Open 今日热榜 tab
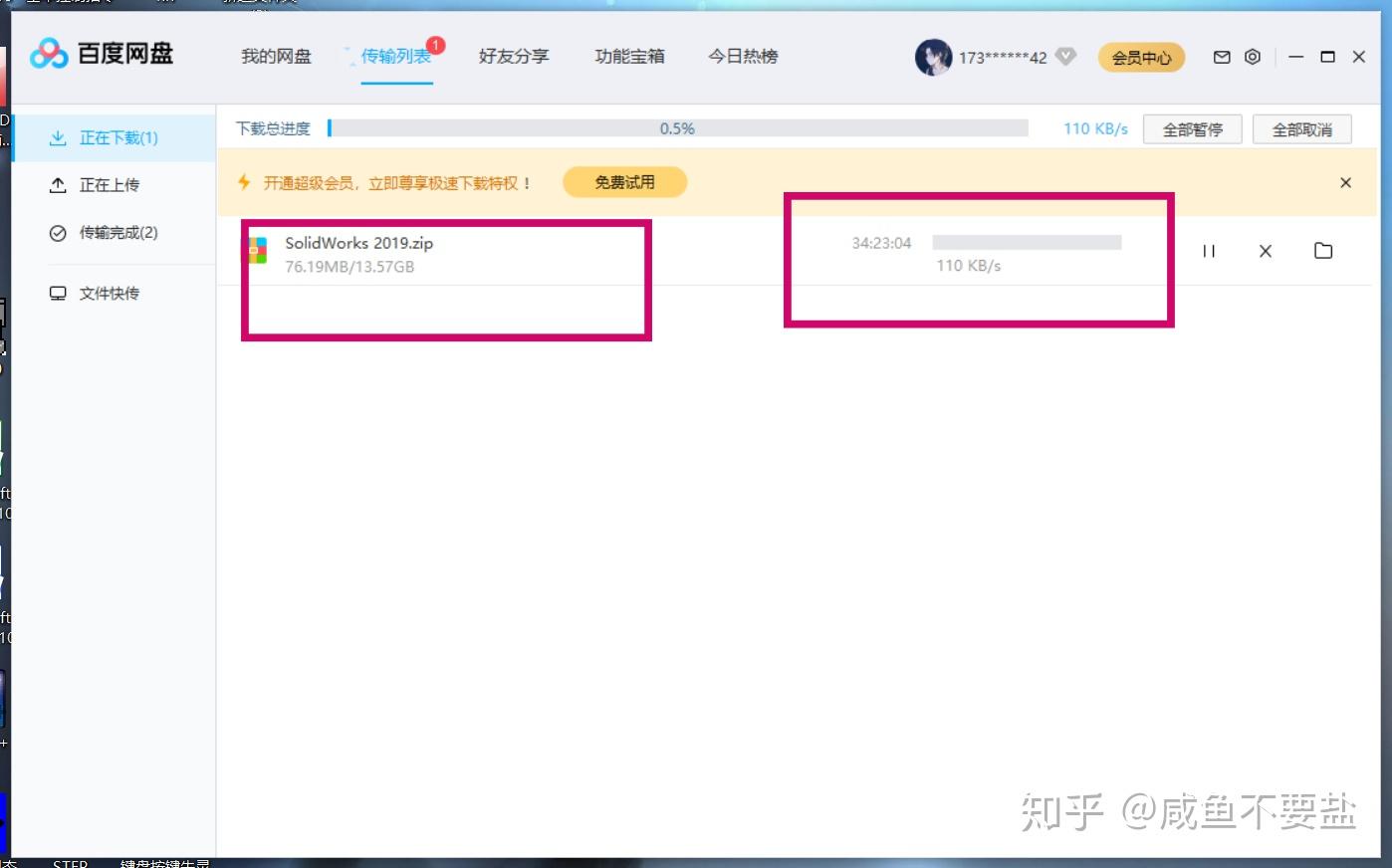 pos(743,57)
